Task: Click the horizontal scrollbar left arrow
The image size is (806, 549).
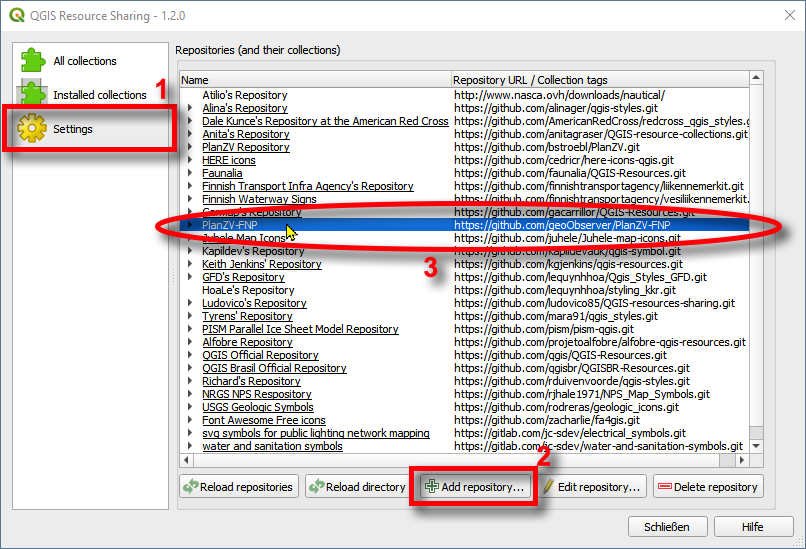Action: click(x=186, y=460)
